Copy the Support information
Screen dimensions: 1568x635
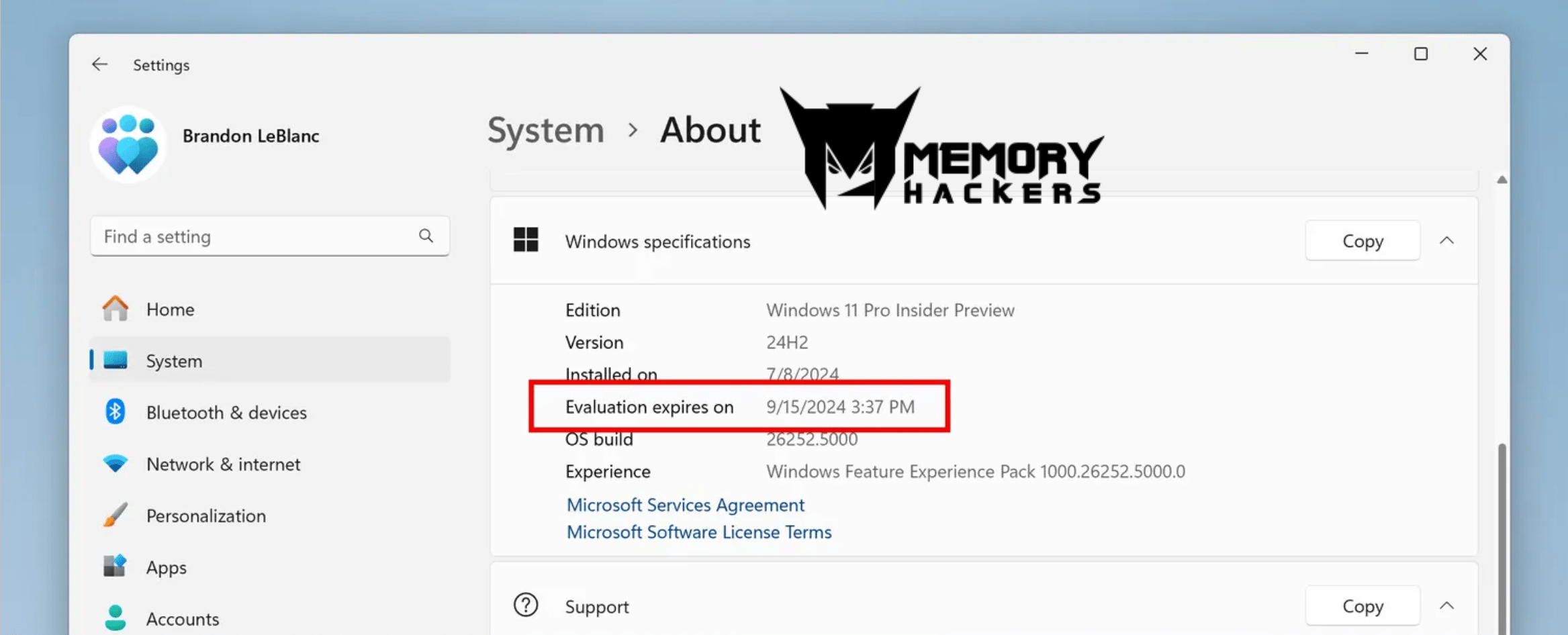[x=1363, y=606]
